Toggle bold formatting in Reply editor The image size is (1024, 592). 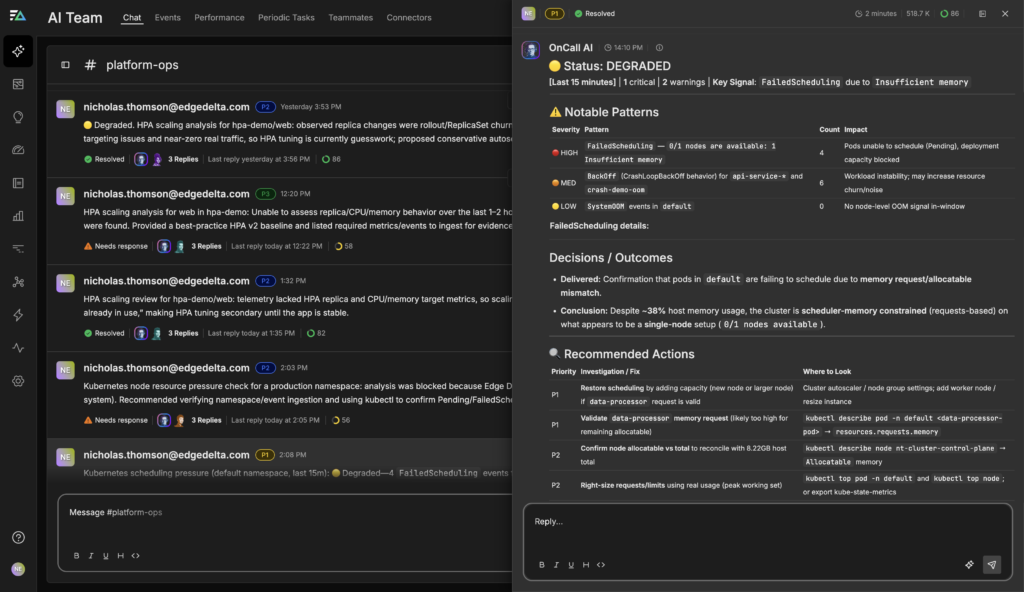(542, 564)
